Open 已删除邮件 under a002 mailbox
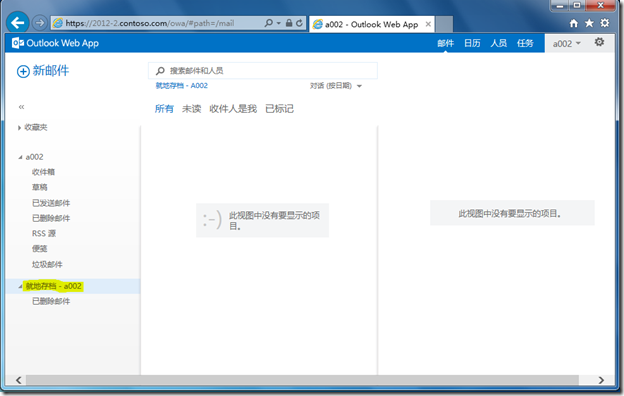This screenshot has height=396, width=624. click(51, 218)
